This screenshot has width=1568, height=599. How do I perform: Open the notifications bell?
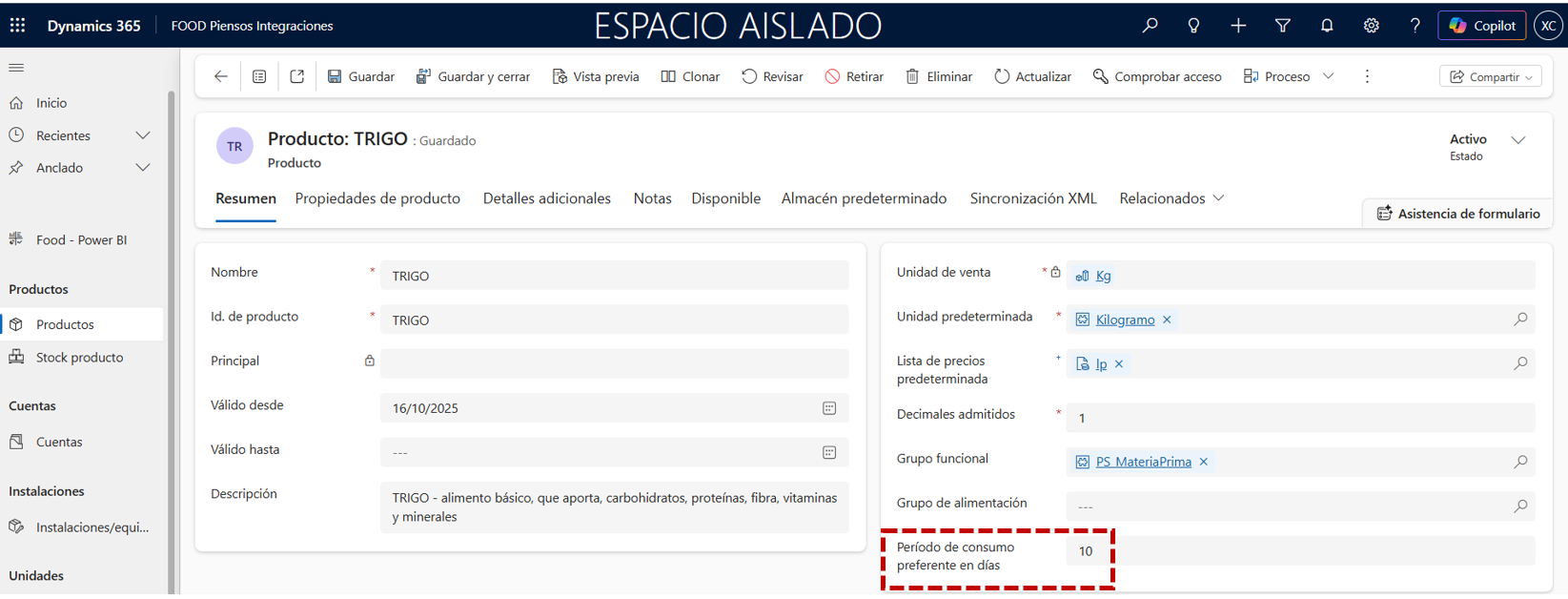1327,26
